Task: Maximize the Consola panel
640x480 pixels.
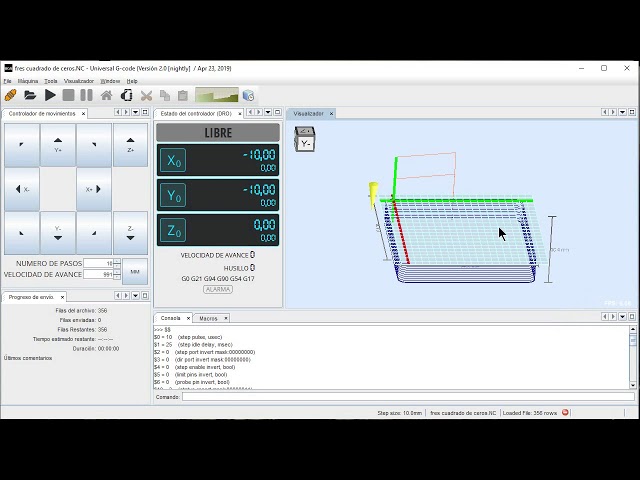Action: (632, 317)
